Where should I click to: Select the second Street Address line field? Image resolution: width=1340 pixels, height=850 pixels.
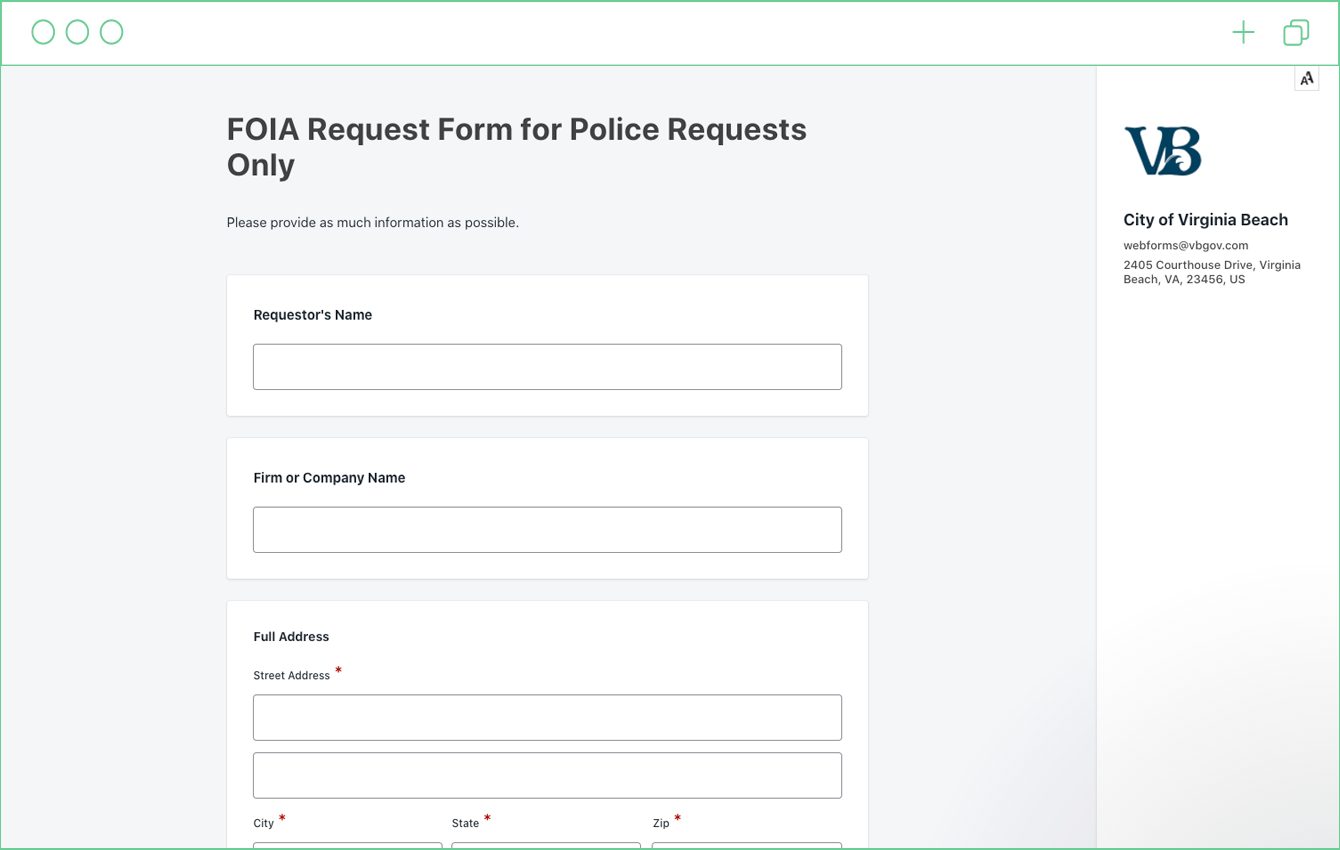coord(547,776)
